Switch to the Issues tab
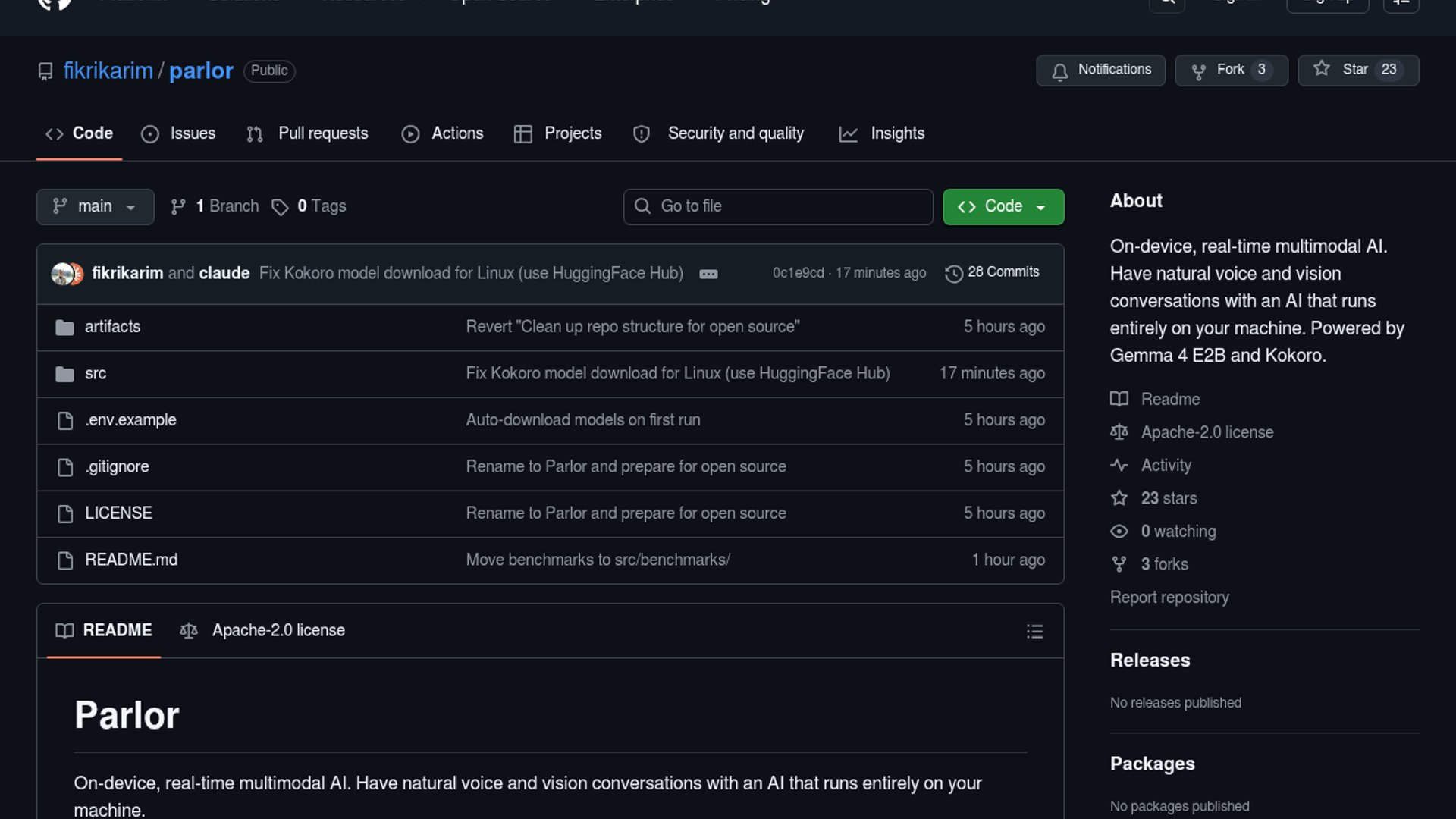The width and height of the screenshot is (1456, 819). [179, 133]
